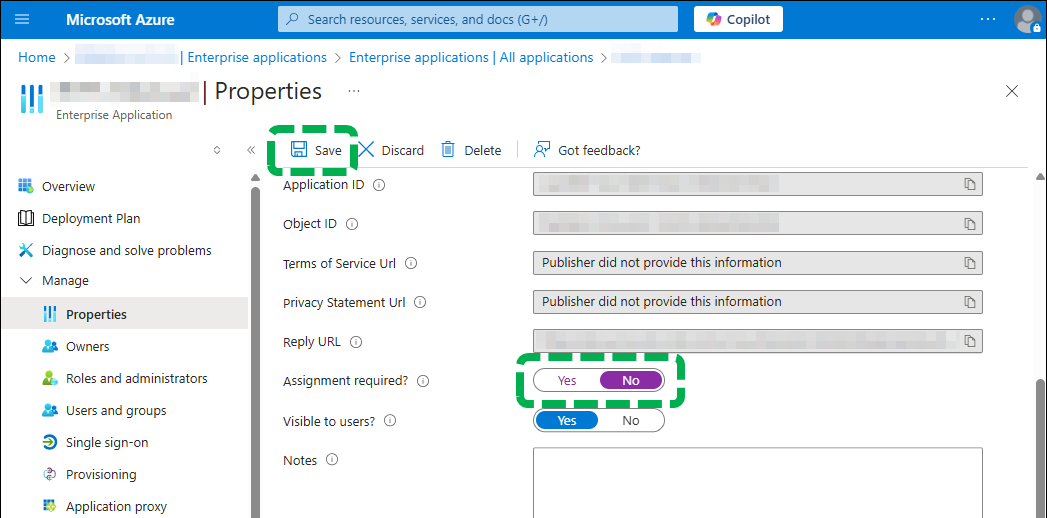The height and width of the screenshot is (518, 1047).
Task: Copy the Application ID to clipboard
Action: pyautogui.click(x=969, y=184)
